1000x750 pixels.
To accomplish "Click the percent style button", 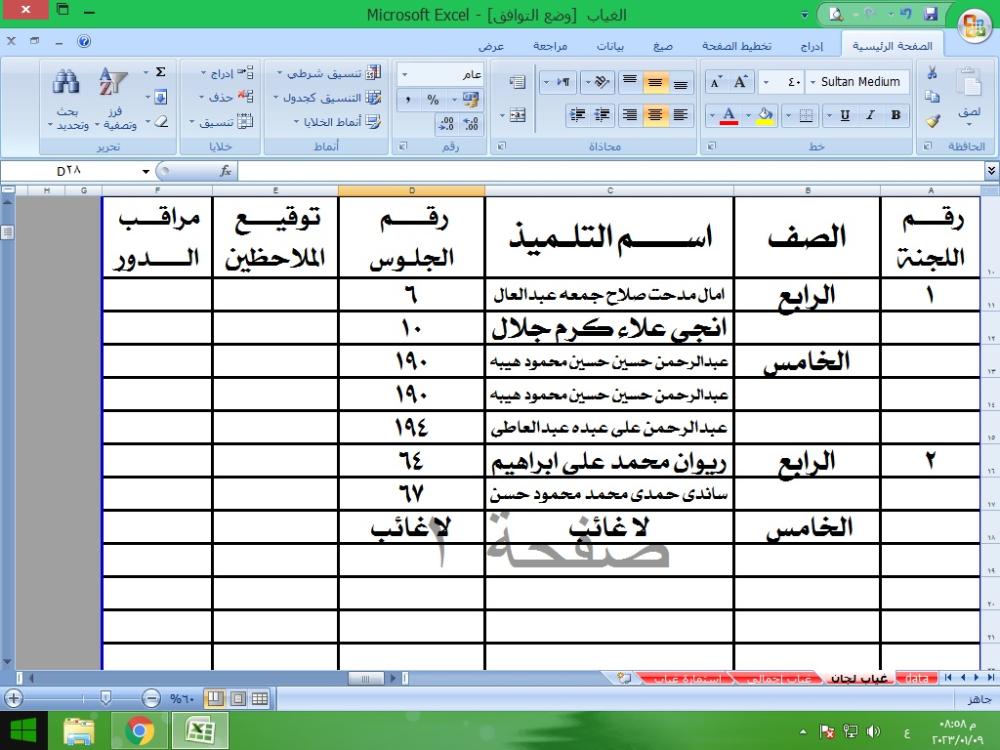I will 433,99.
